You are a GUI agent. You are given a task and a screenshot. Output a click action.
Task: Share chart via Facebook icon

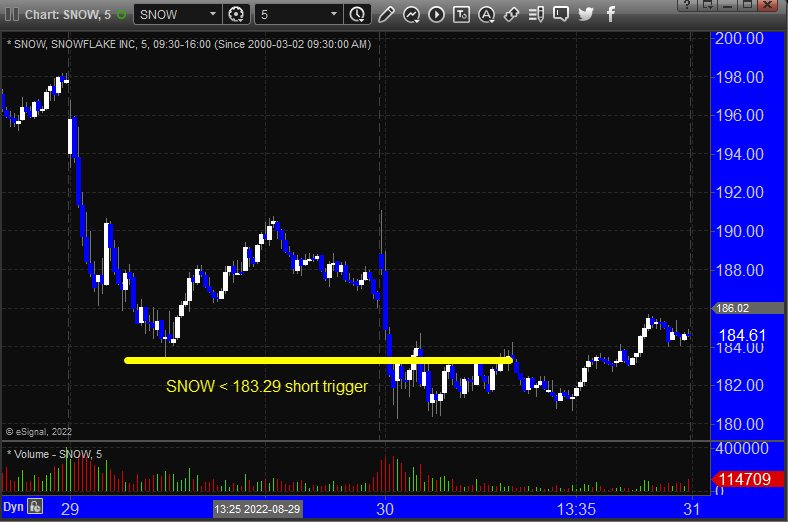click(x=611, y=14)
